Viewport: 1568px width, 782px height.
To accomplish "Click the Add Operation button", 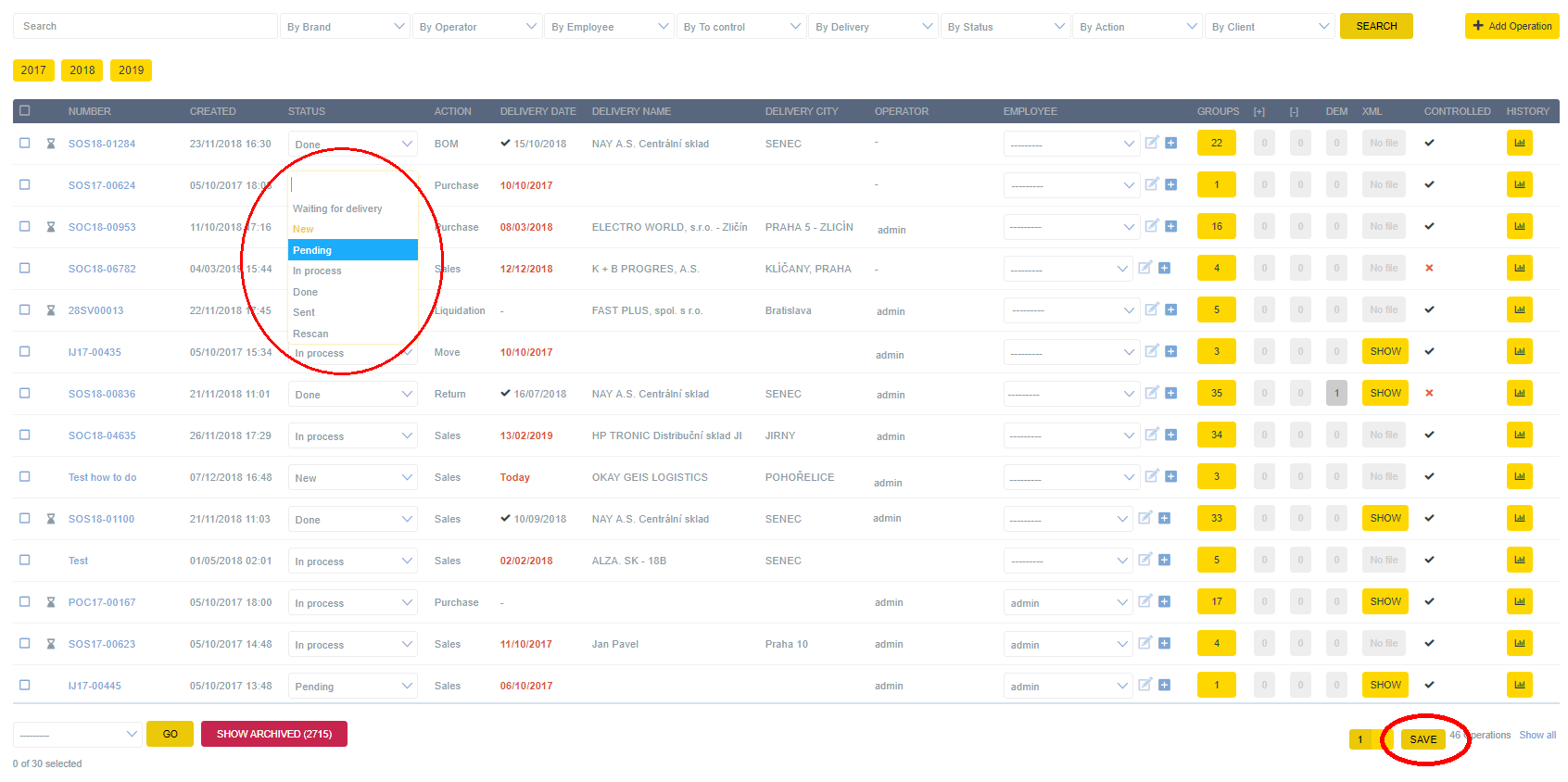I will point(1511,26).
